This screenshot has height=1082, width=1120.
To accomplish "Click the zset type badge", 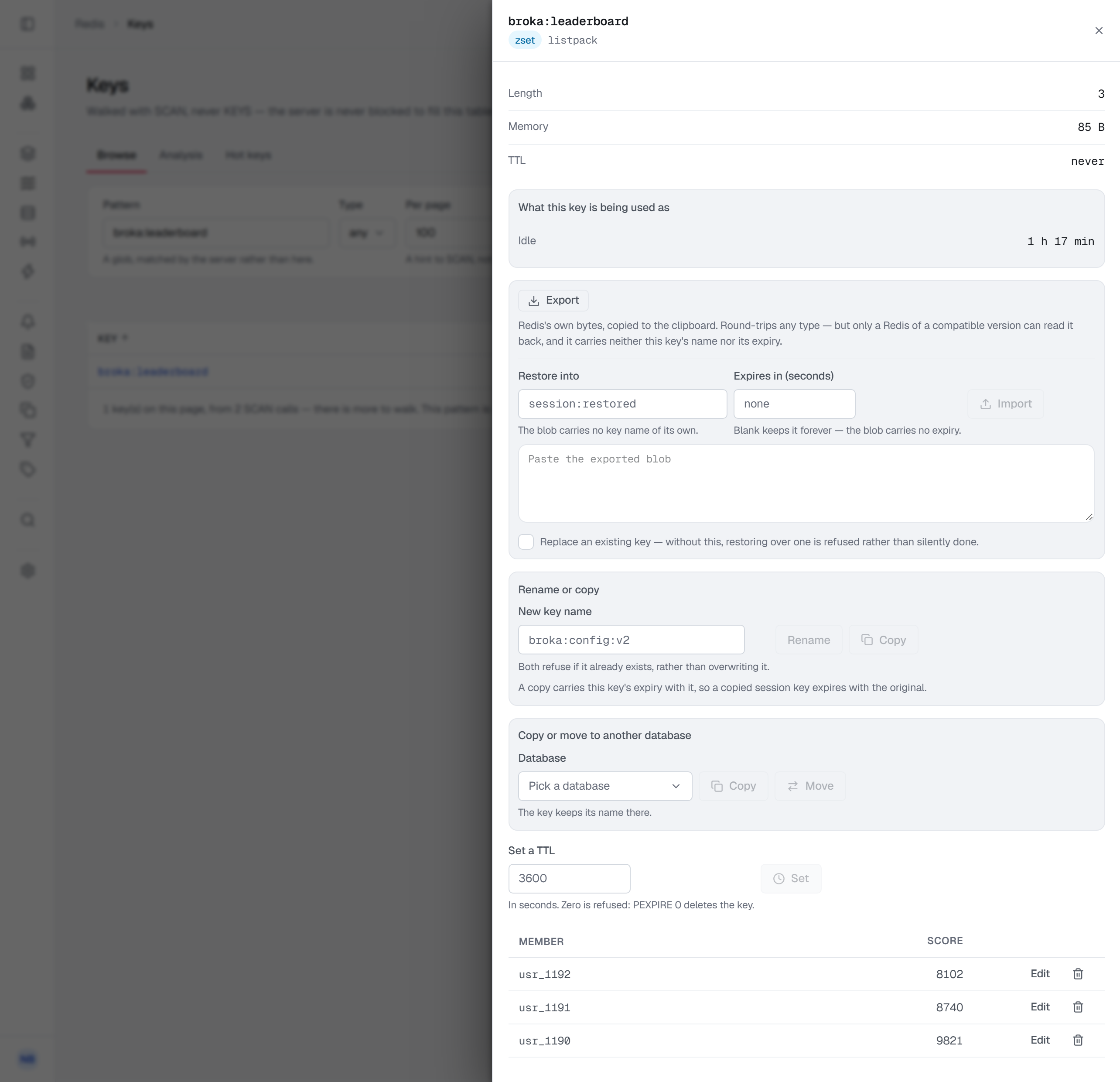I will click(525, 40).
